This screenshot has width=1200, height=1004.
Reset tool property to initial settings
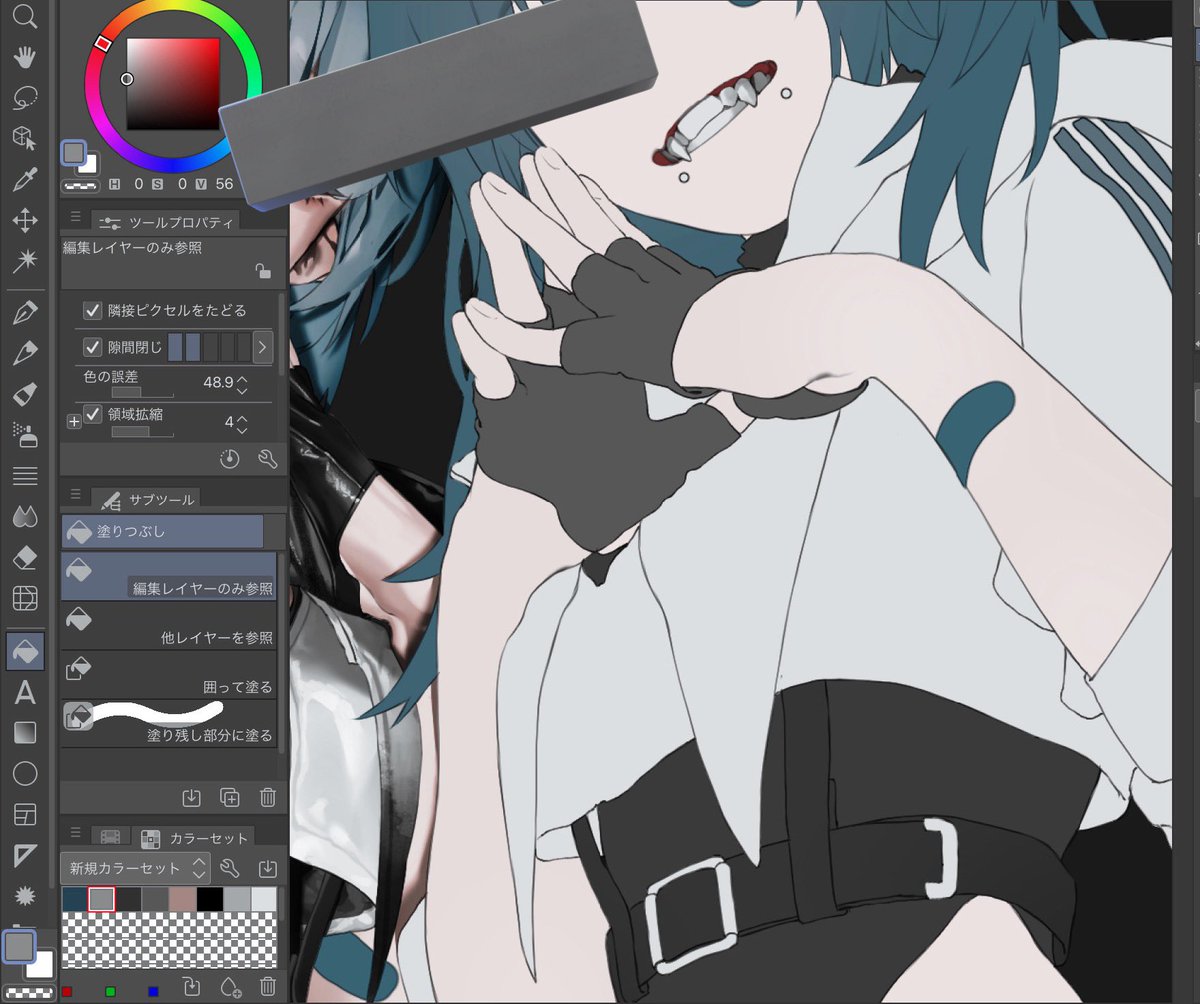click(x=230, y=458)
